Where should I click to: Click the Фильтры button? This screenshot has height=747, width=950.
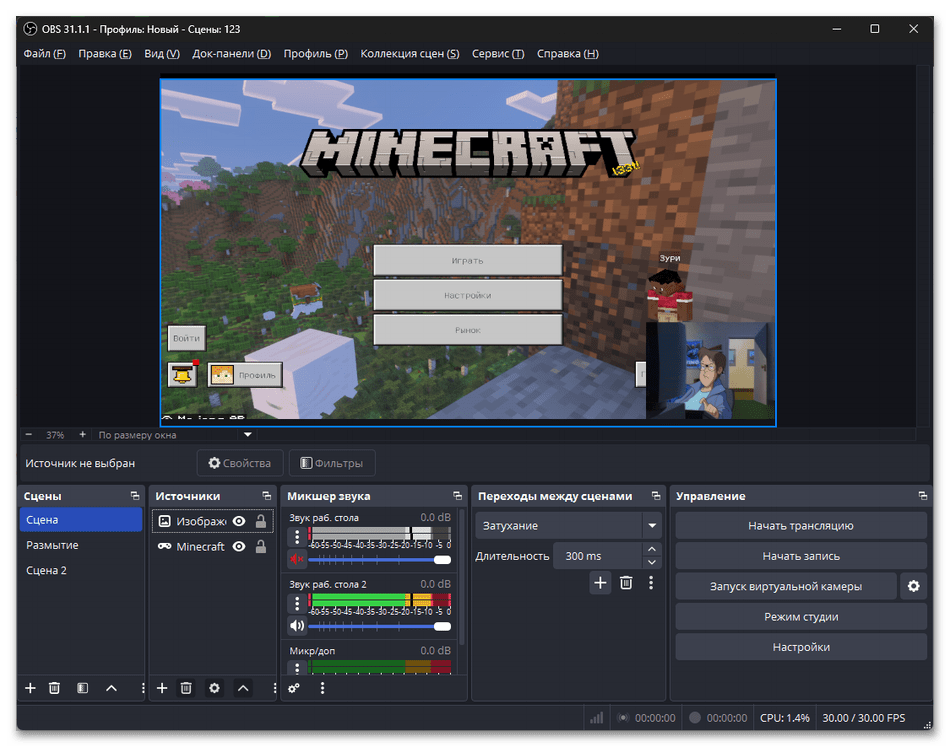click(x=332, y=463)
